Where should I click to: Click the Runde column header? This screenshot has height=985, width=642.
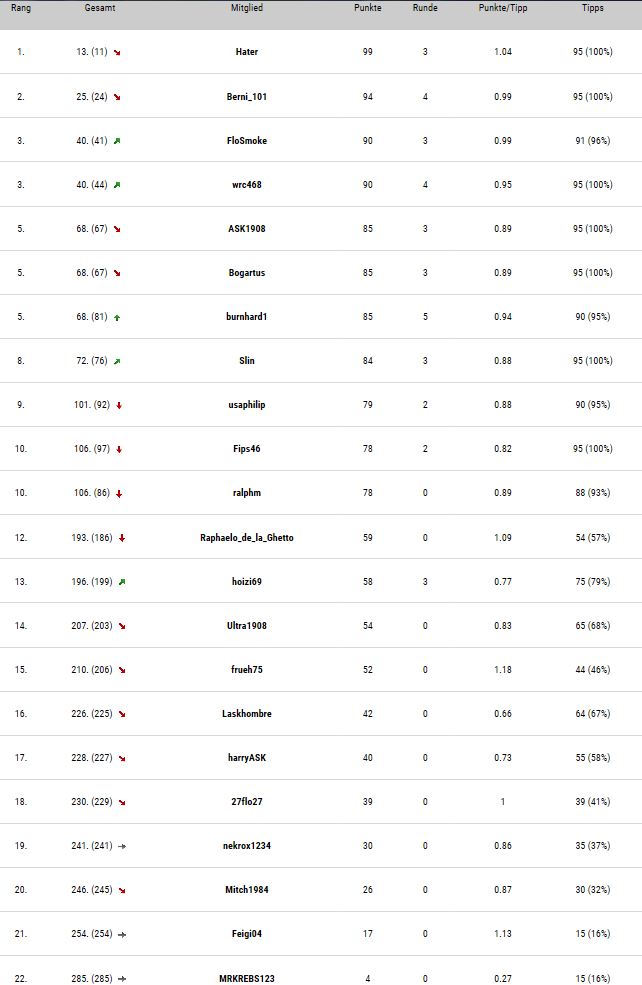(x=425, y=8)
